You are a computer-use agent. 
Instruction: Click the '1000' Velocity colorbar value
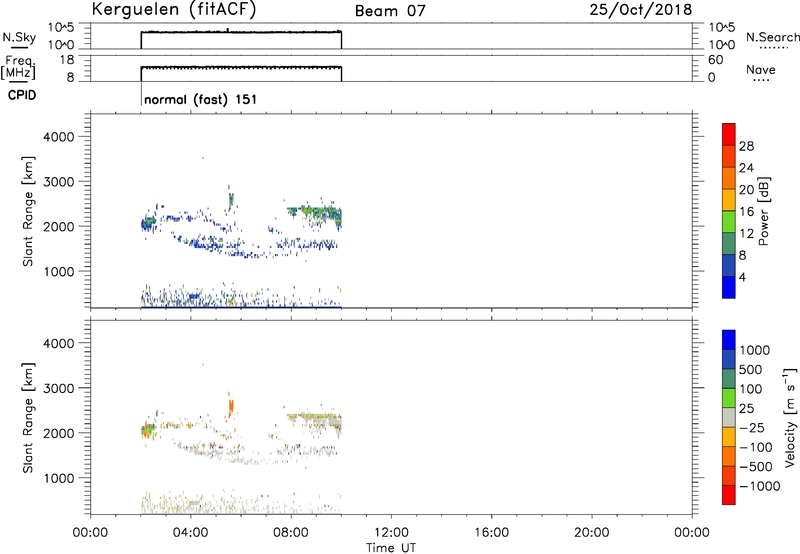point(754,350)
